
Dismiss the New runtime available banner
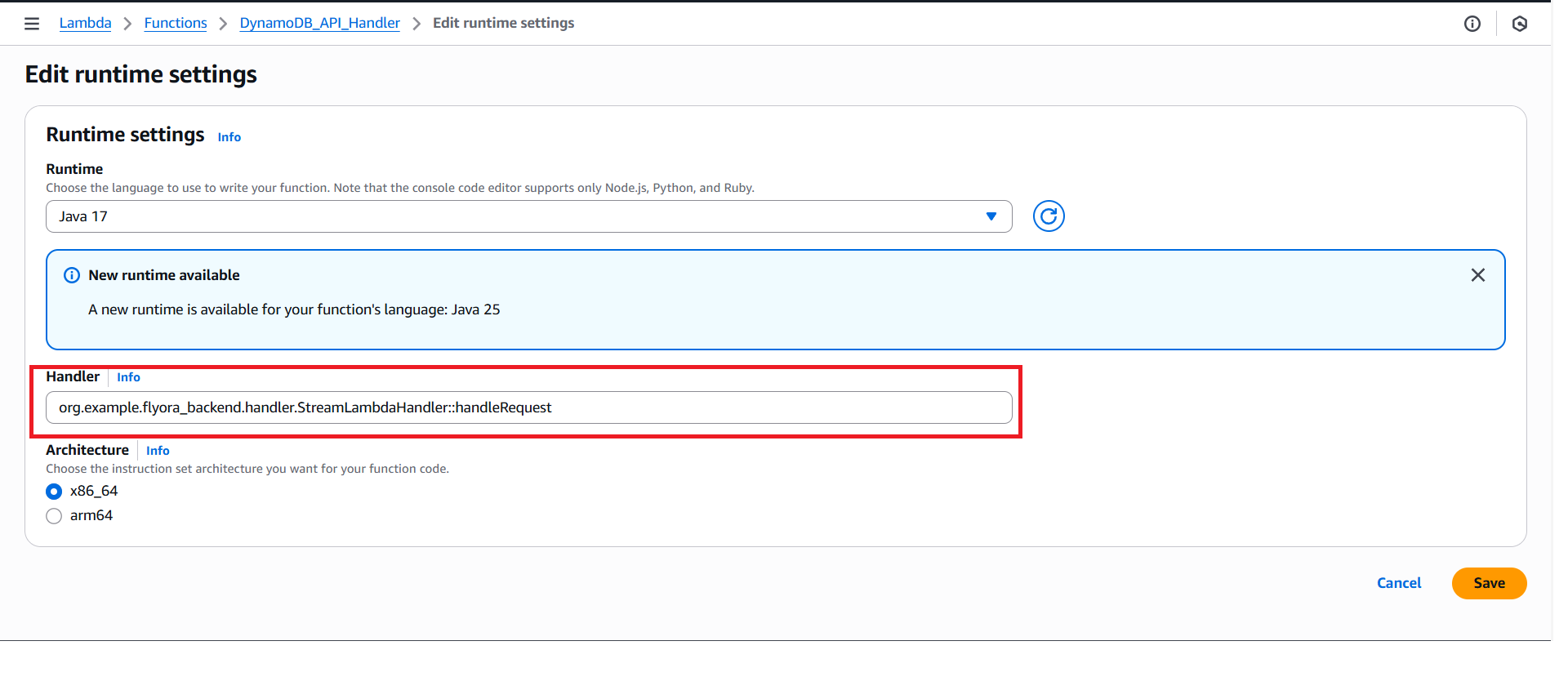click(1477, 275)
